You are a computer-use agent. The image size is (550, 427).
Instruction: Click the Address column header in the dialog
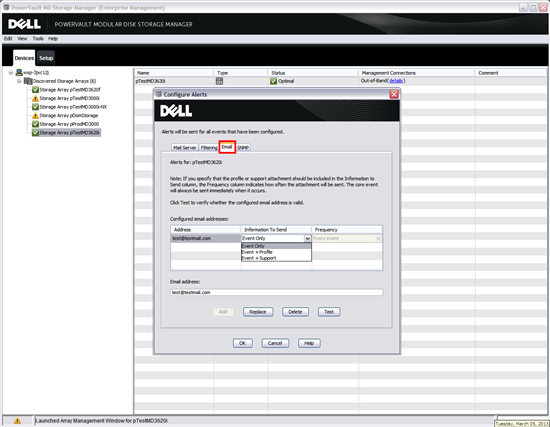(206, 229)
